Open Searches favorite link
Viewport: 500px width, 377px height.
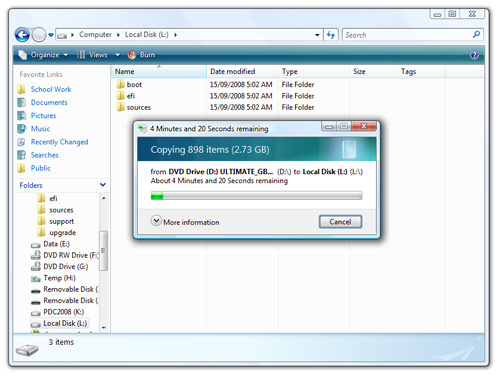(44, 155)
